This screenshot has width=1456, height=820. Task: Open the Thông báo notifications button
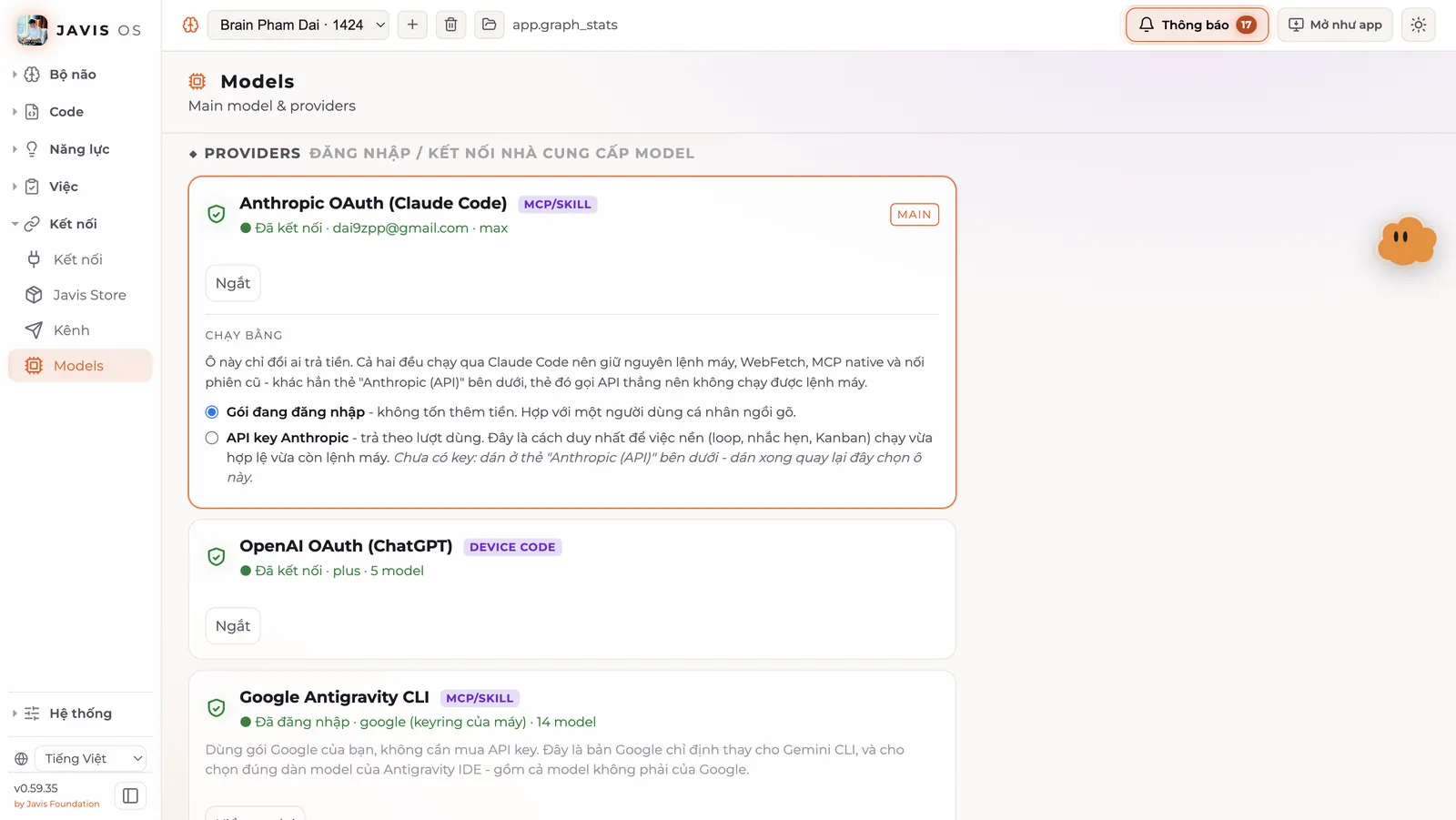pyautogui.click(x=1197, y=25)
